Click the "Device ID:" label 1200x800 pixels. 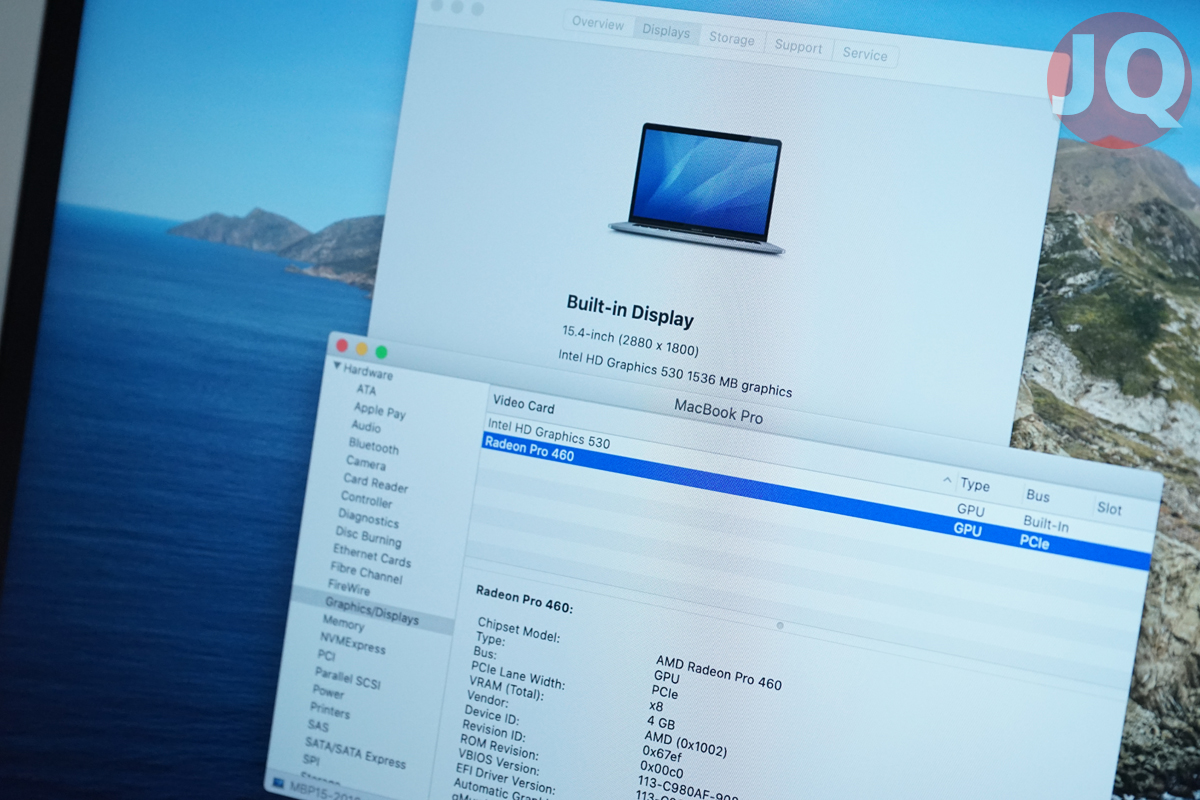click(491, 717)
